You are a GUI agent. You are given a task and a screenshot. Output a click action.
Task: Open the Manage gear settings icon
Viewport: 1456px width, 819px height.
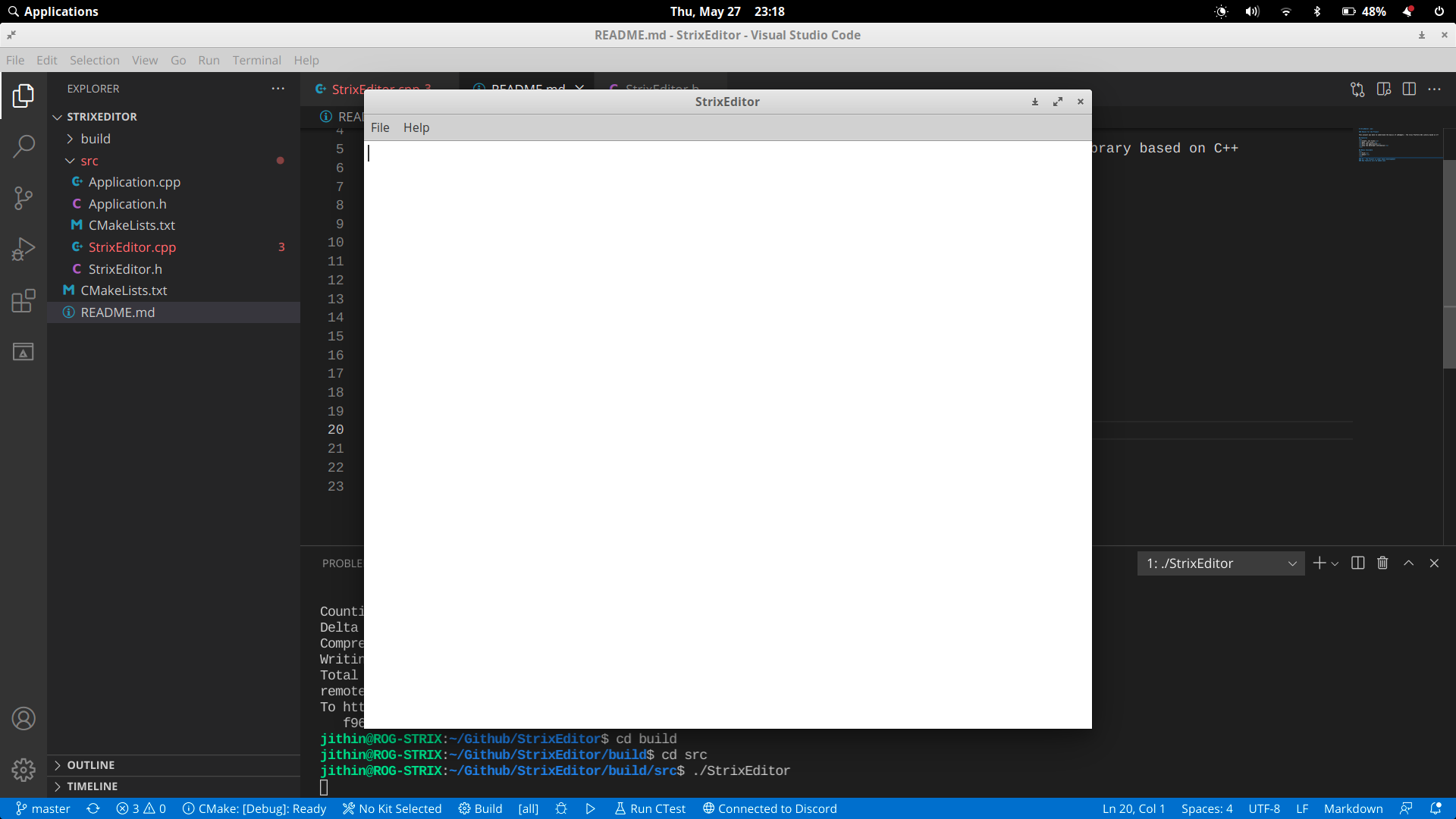coord(24,770)
